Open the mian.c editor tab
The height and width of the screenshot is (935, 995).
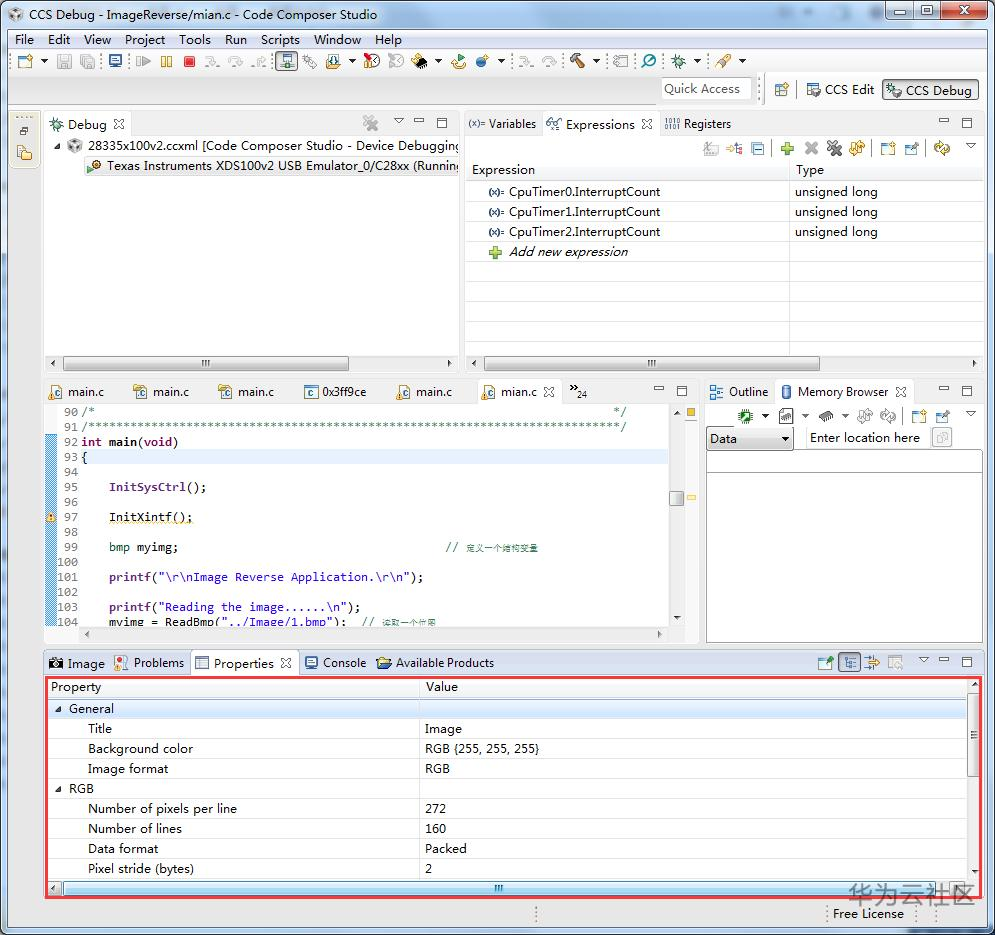coord(518,392)
